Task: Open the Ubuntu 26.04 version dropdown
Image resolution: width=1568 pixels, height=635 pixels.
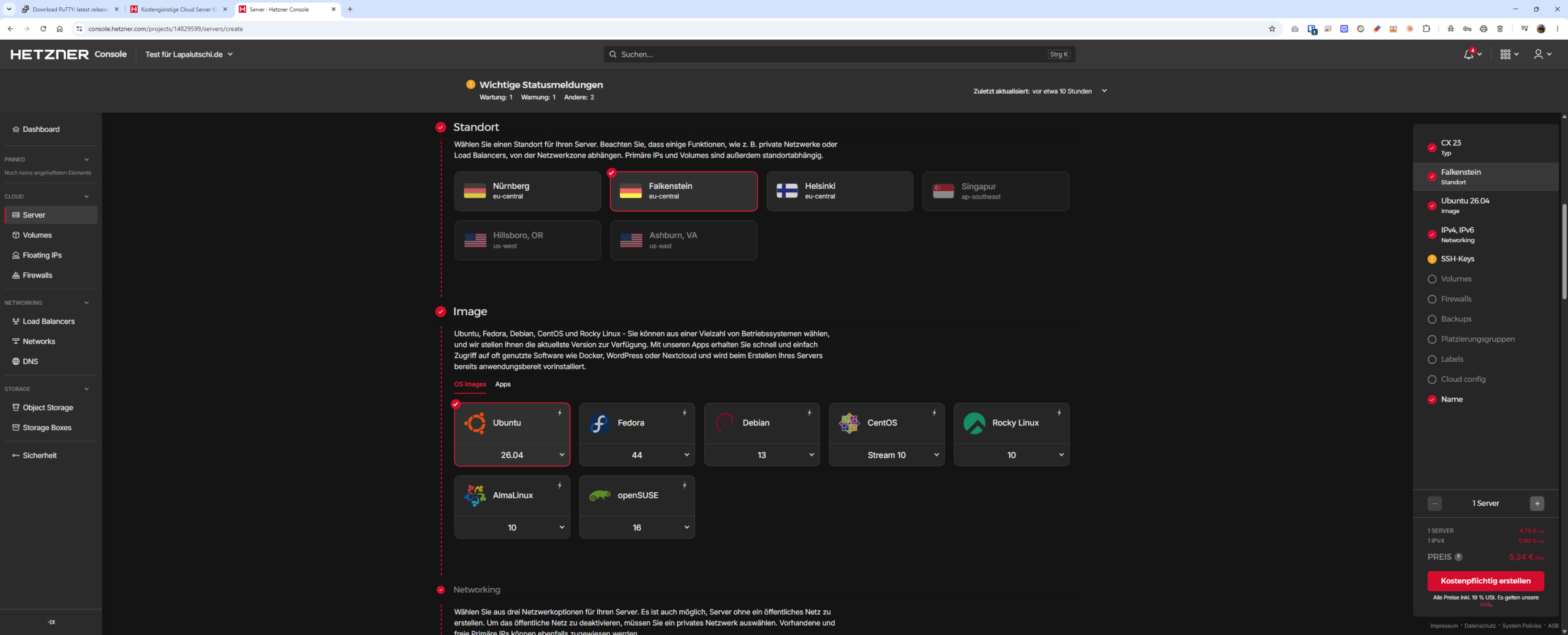Action: coord(512,455)
